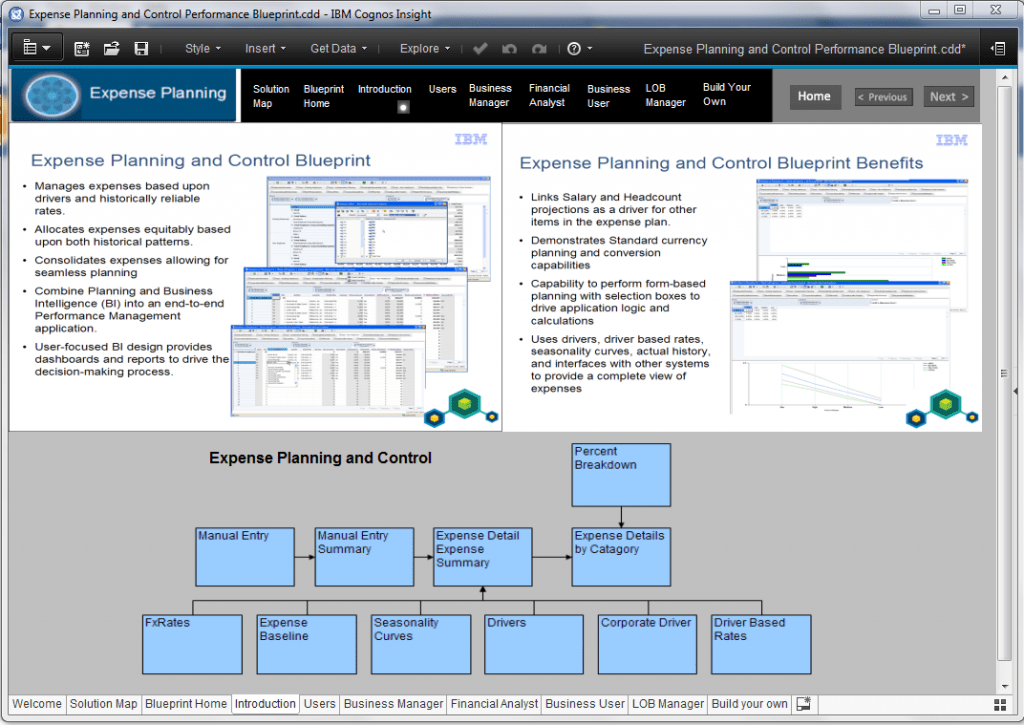Viewport: 1024px width, 725px height.
Task: Switch to the Business Manager bottom tab
Action: click(393, 704)
